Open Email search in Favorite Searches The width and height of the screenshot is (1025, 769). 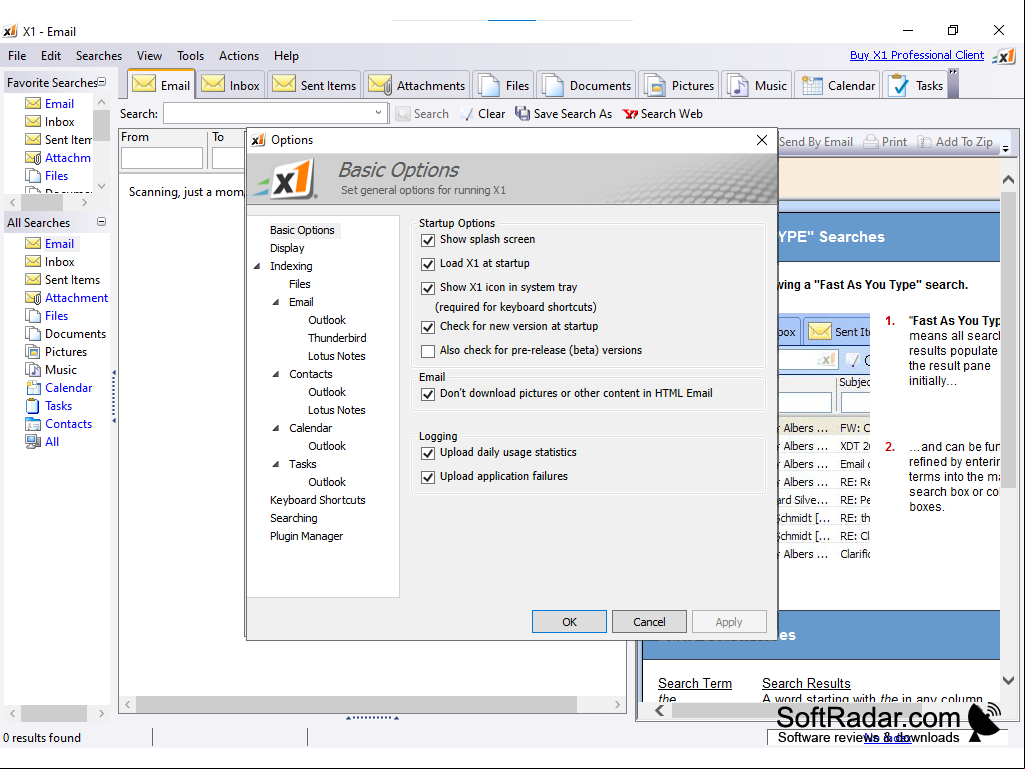(x=50, y=103)
